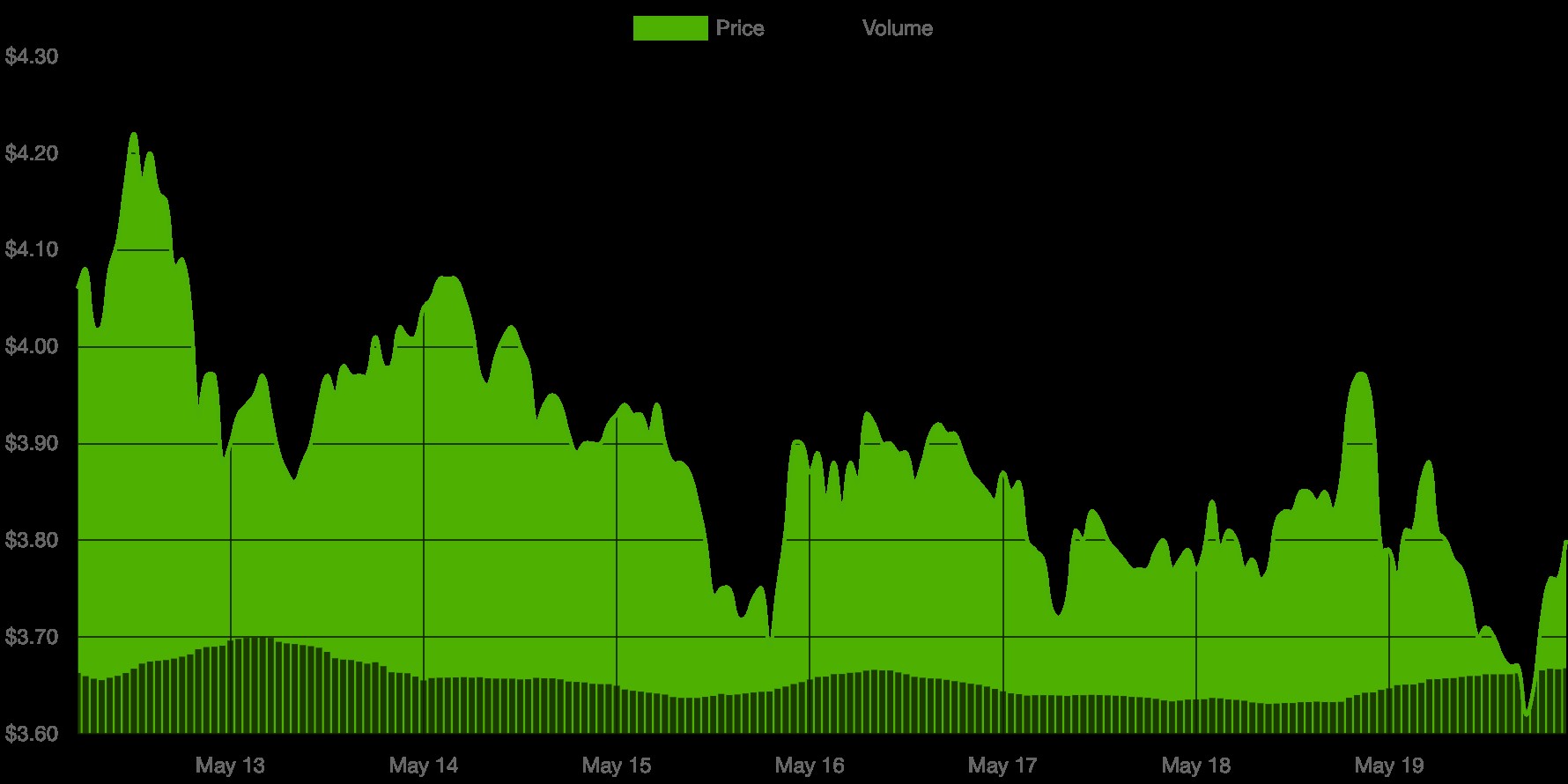Select the $3.70 y-axis label
1568x784 pixels.
[32, 637]
